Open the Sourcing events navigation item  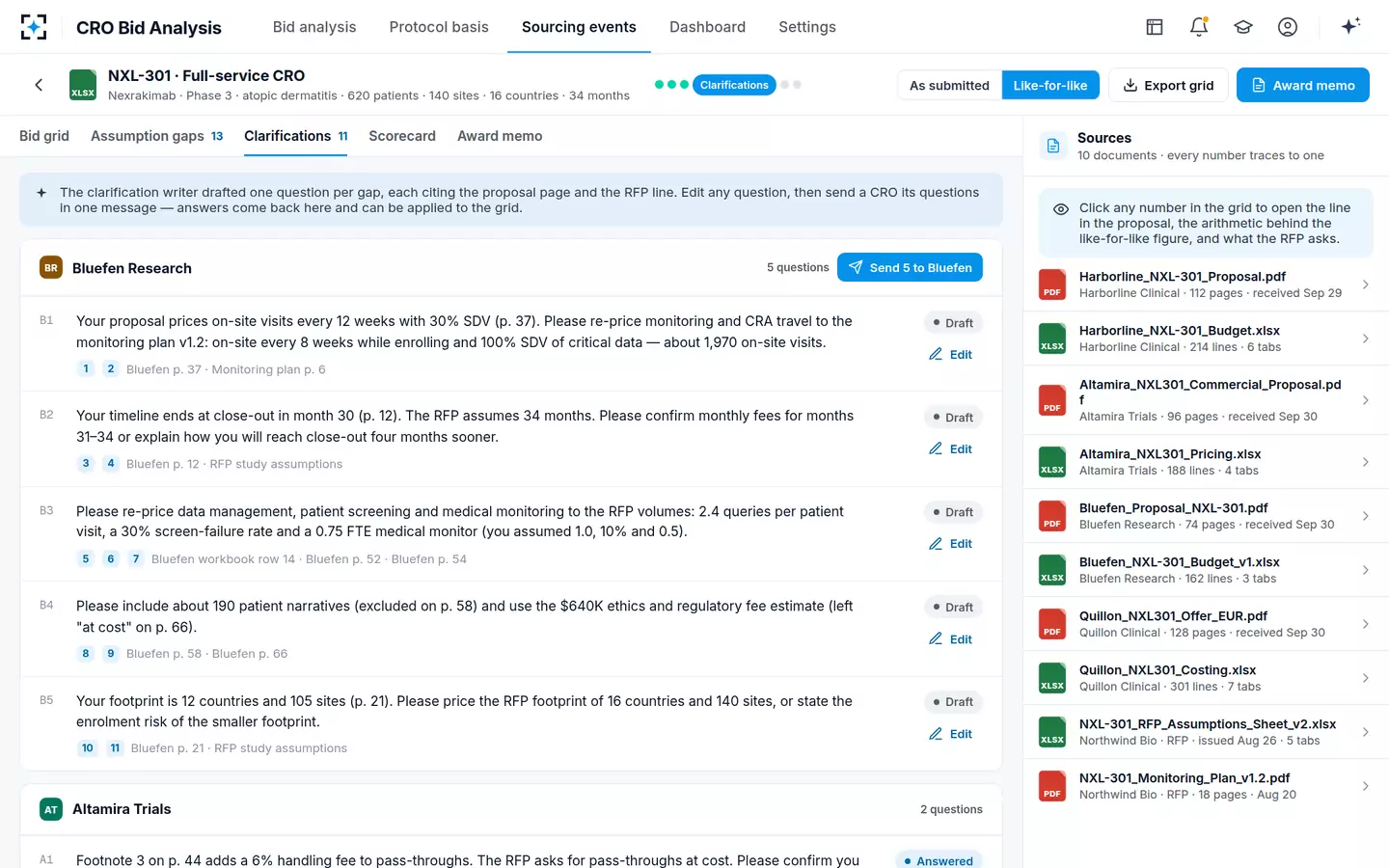pyautogui.click(x=579, y=27)
